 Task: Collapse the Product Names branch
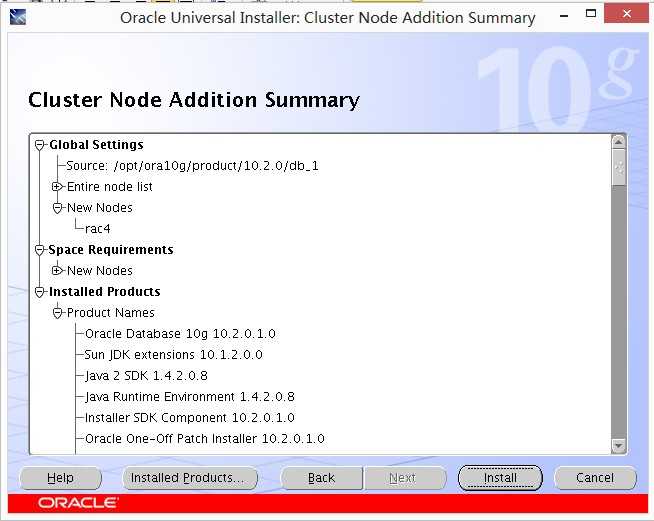(58, 312)
